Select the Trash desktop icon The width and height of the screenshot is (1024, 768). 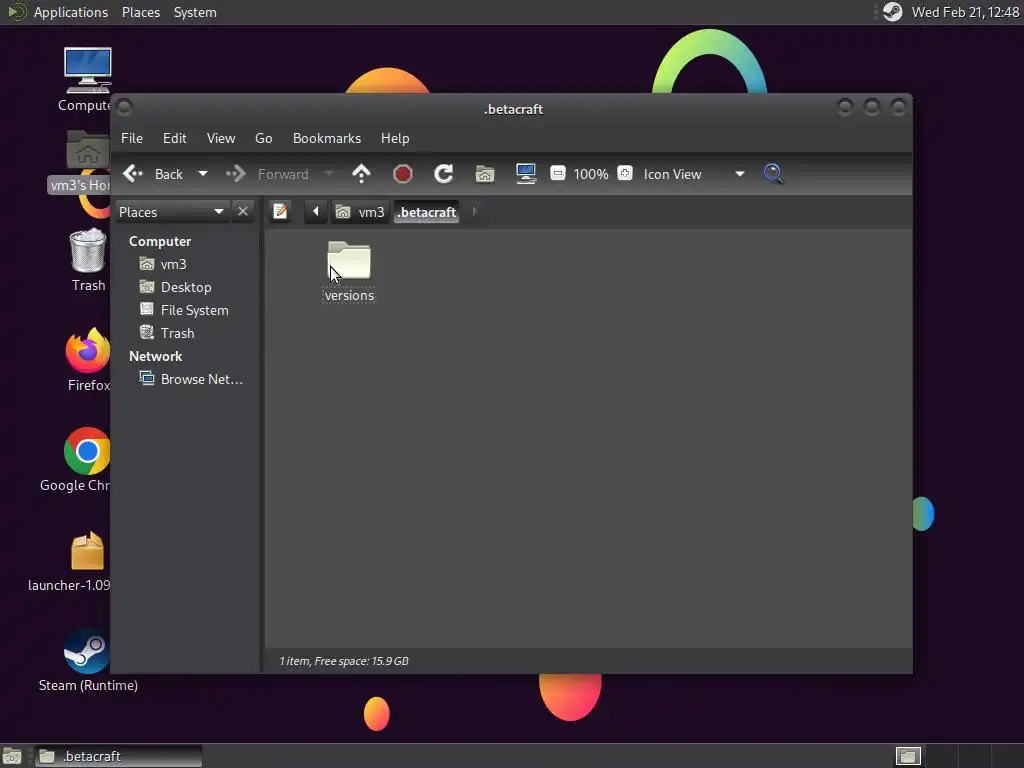click(x=88, y=250)
